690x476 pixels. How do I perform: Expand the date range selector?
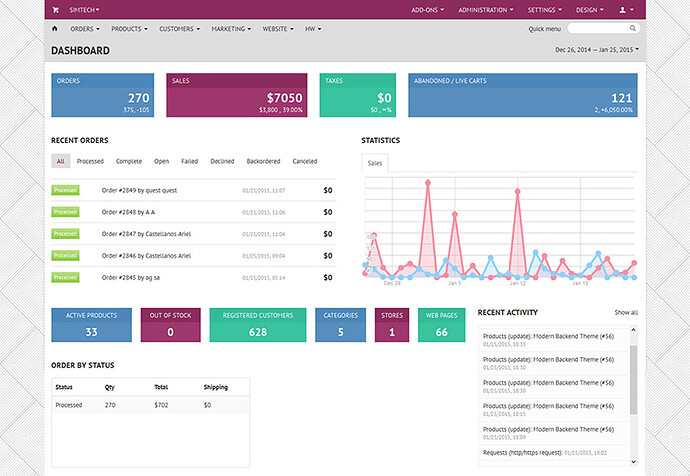(597, 50)
